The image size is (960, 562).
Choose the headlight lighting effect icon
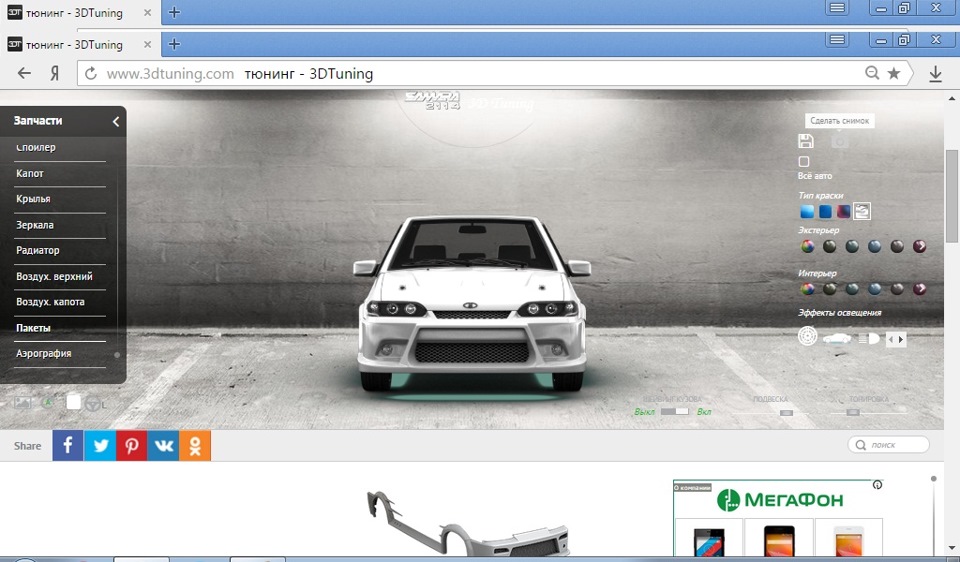(869, 338)
